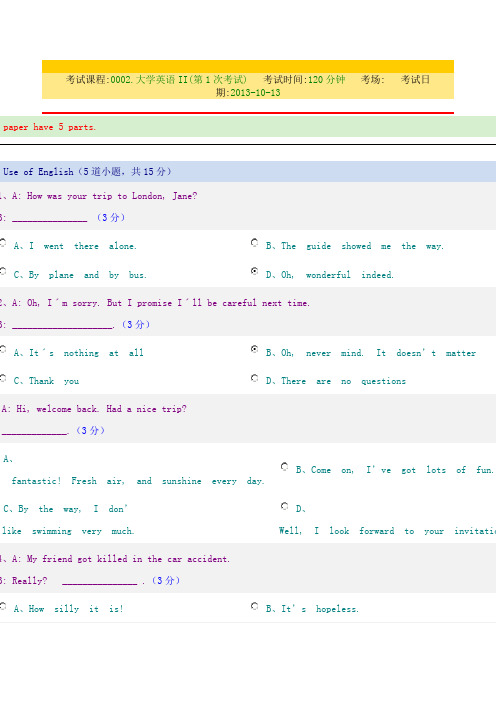Click the 'By the way, I don't' answer text

point(65,509)
